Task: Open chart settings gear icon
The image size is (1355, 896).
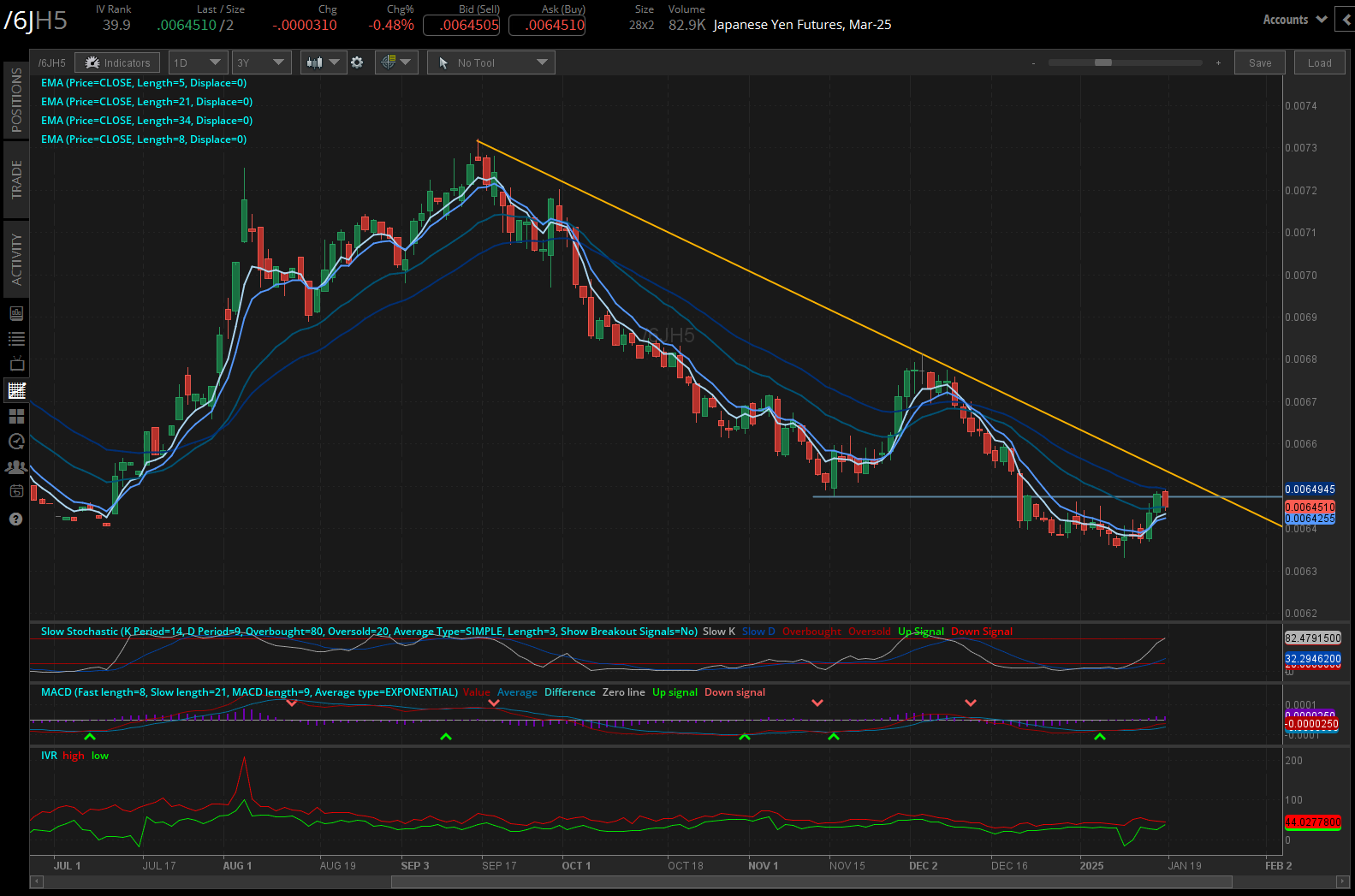Action: click(x=357, y=62)
